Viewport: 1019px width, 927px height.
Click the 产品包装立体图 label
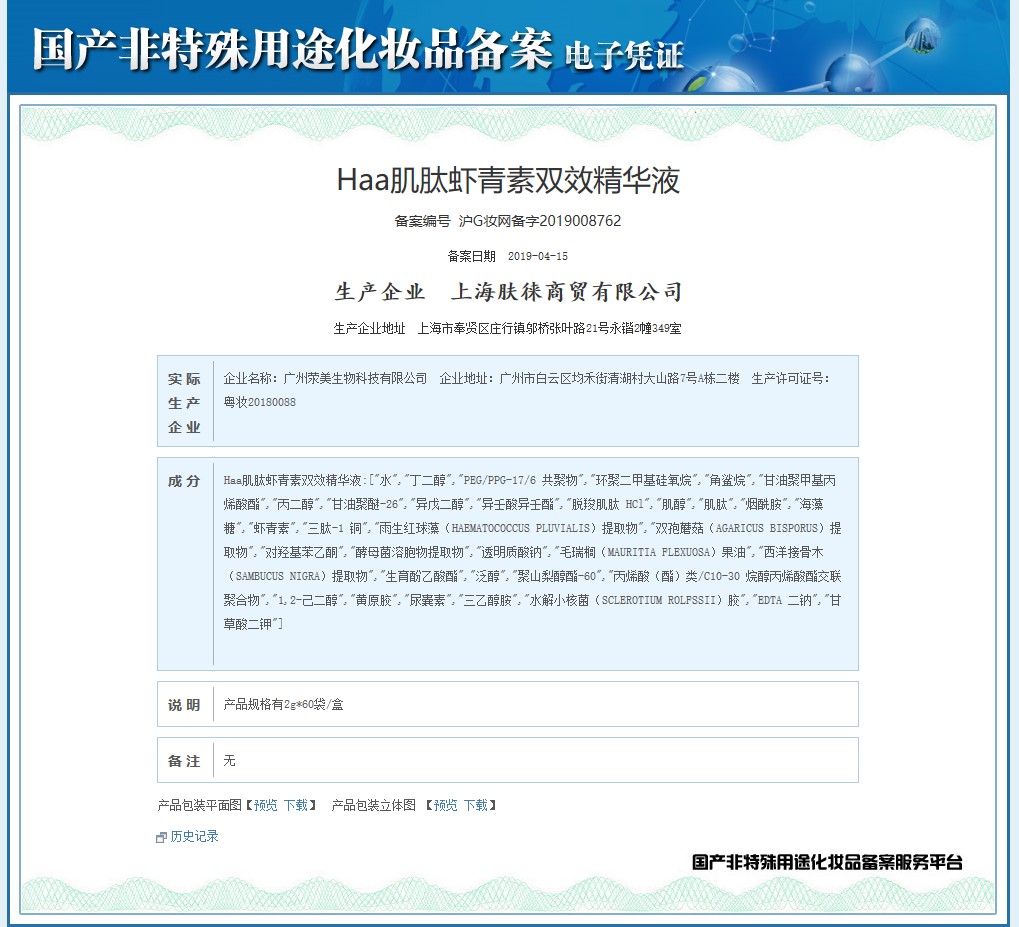(x=374, y=805)
